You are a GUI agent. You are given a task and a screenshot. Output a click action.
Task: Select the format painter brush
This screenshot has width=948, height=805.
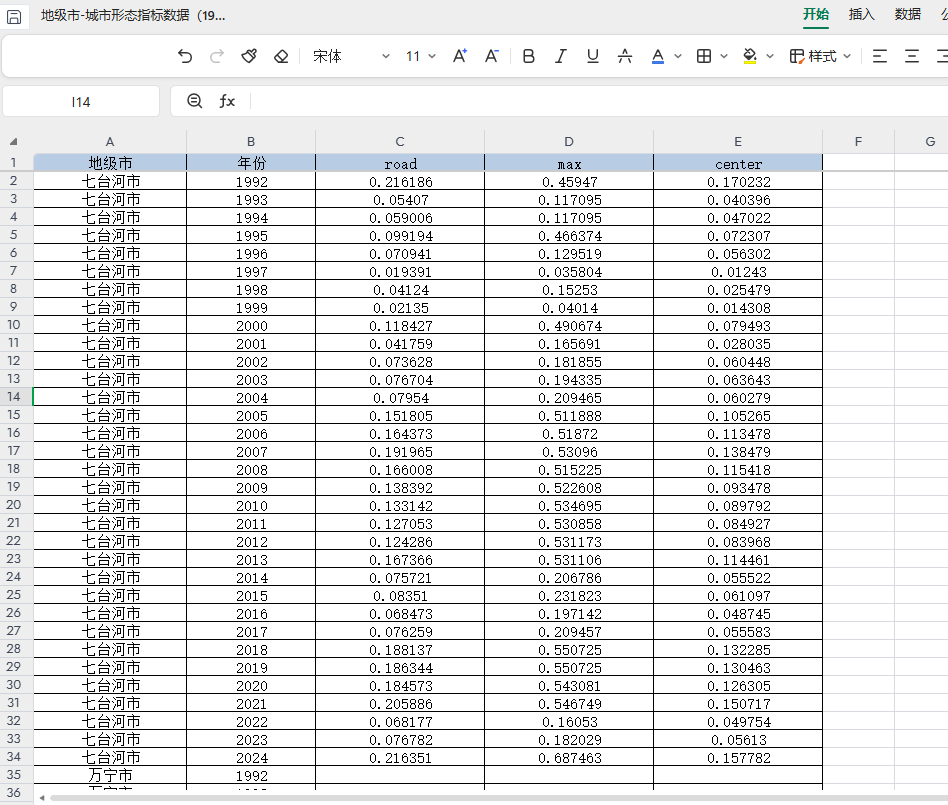tap(249, 56)
